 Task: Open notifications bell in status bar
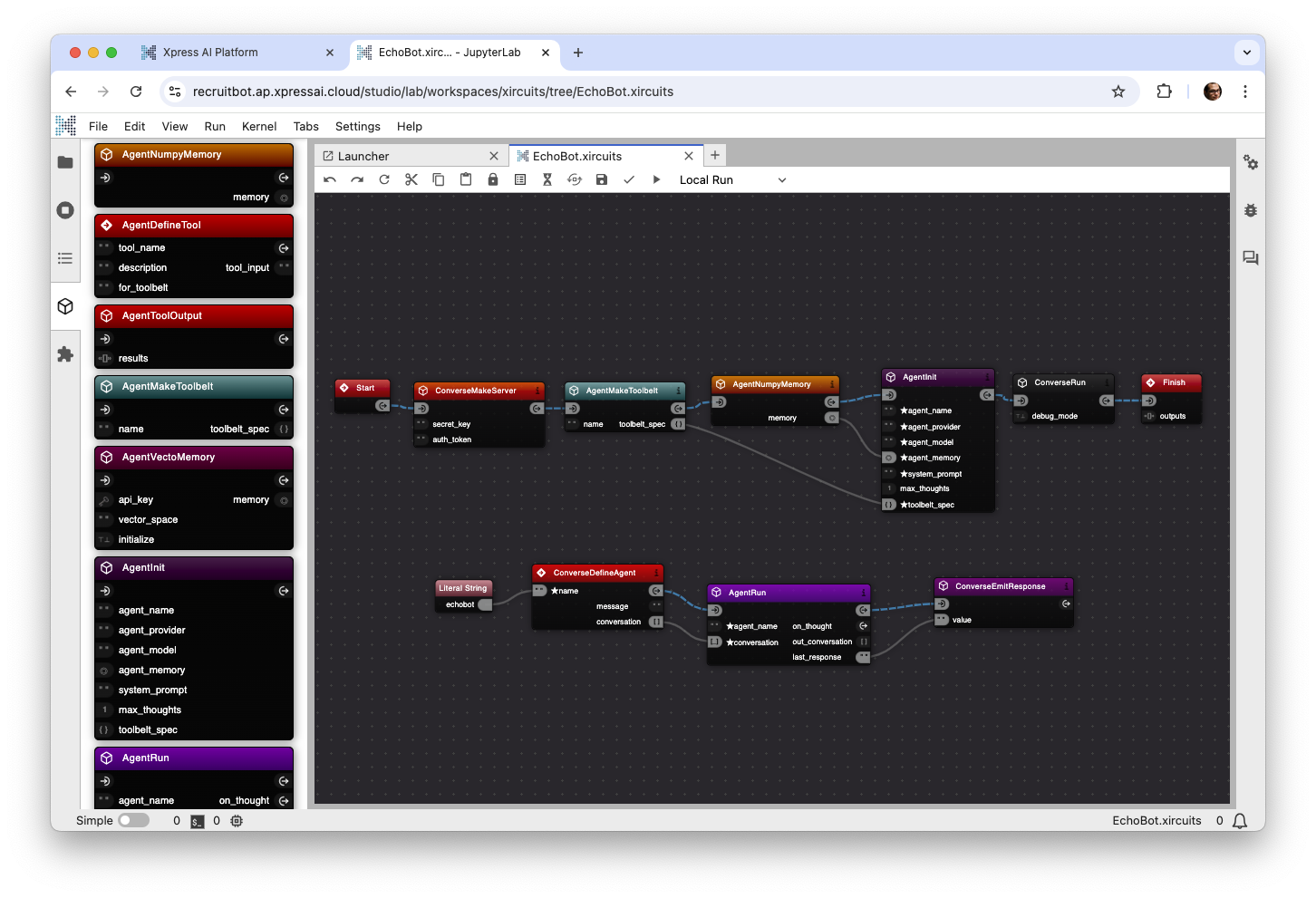coord(1241,821)
